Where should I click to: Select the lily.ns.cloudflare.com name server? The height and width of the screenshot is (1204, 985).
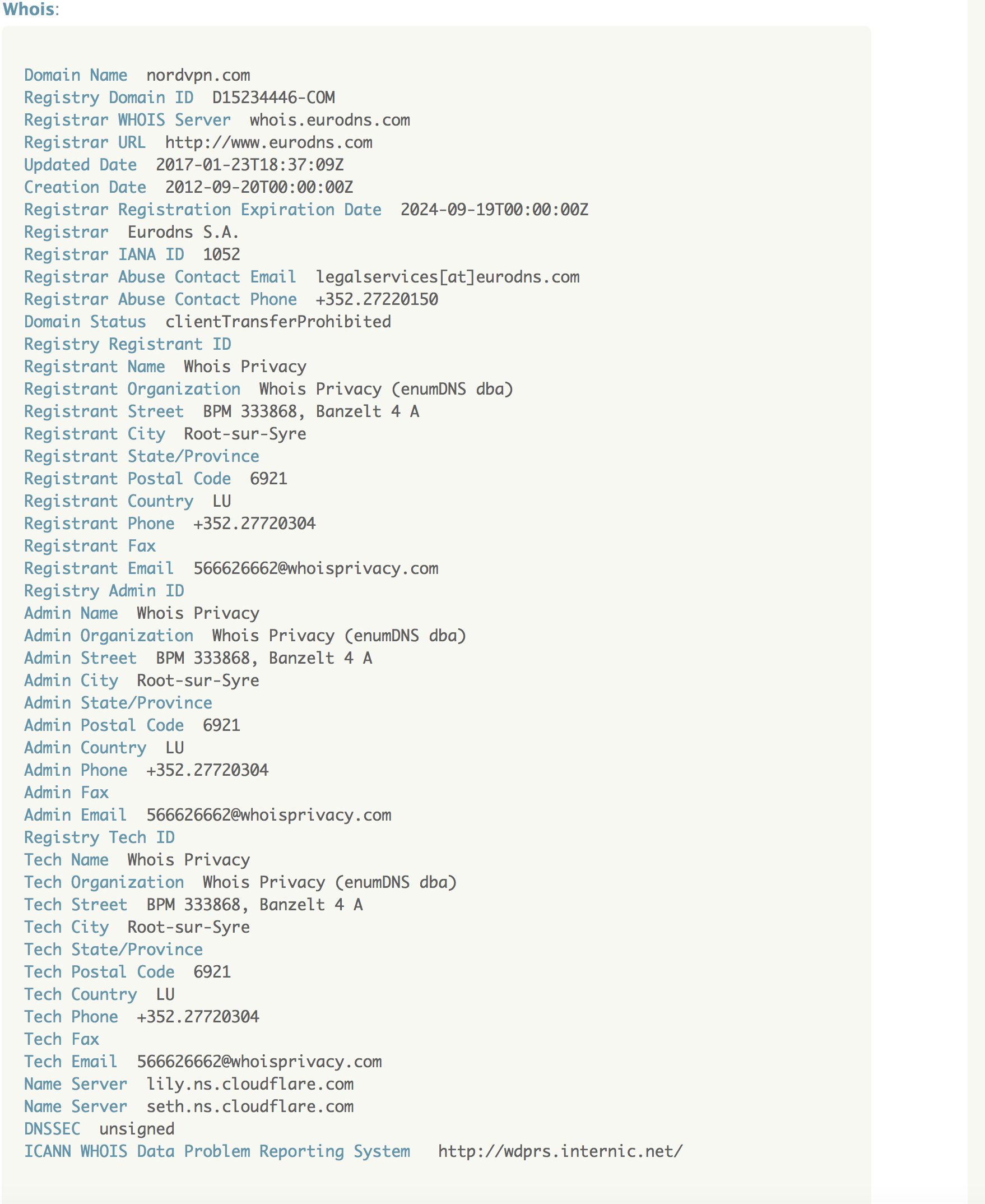(x=250, y=1084)
